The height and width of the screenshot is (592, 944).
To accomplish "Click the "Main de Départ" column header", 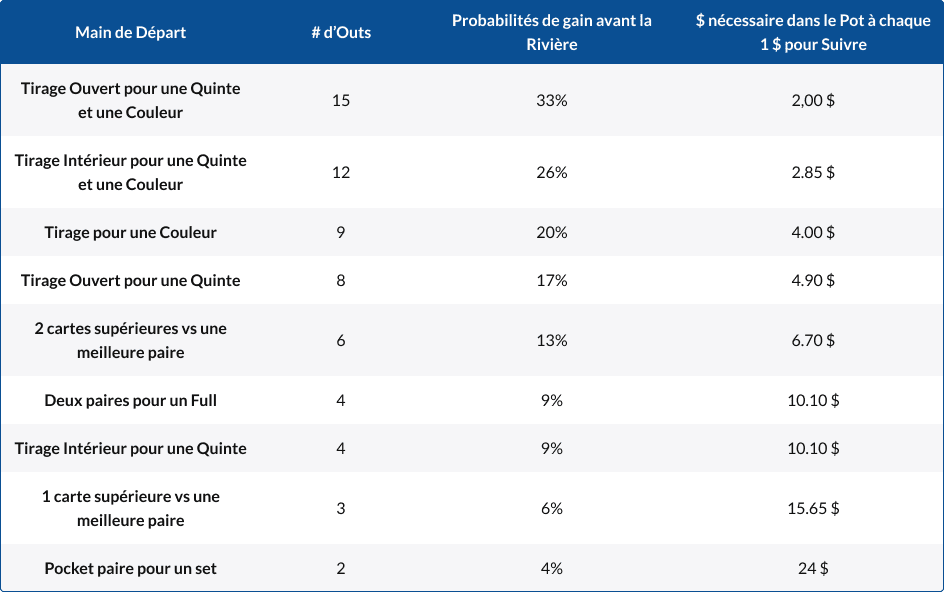I will (130, 33).
